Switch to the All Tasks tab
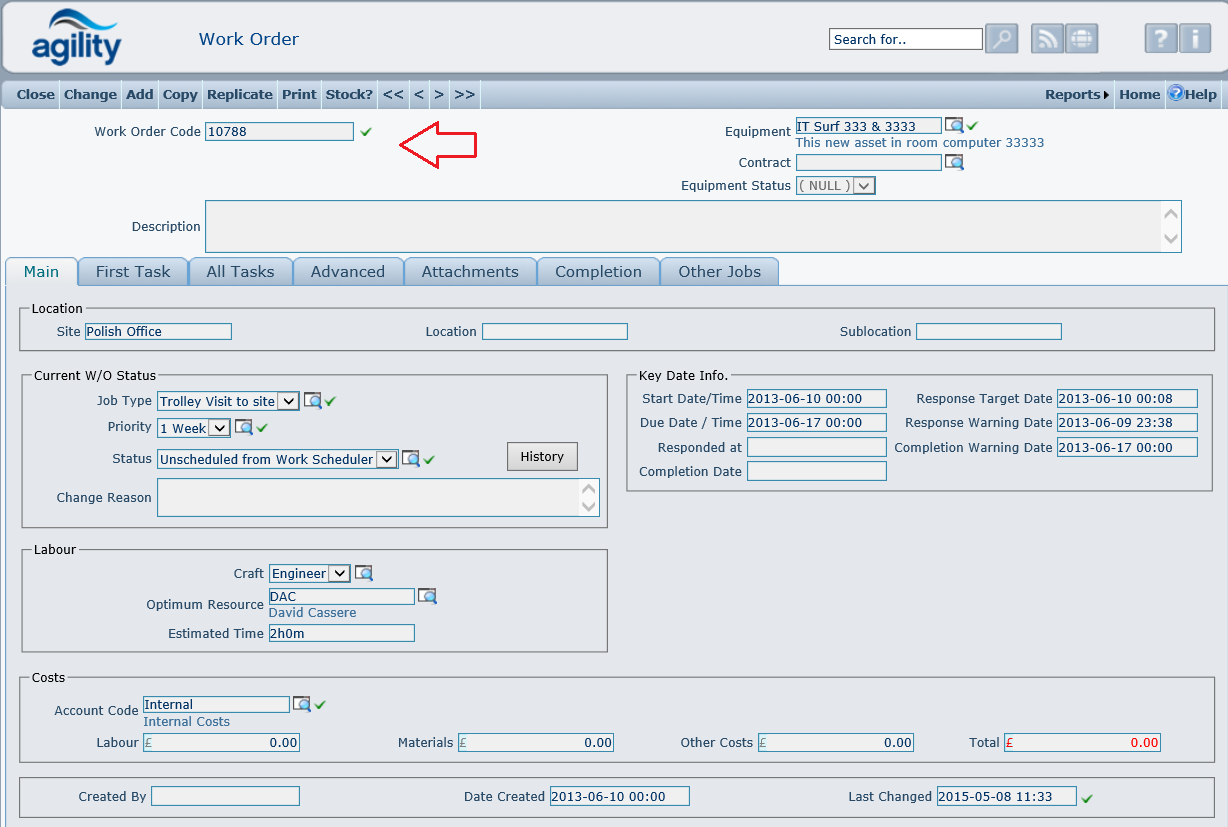The width and height of the screenshot is (1228, 827). pyautogui.click(x=240, y=272)
